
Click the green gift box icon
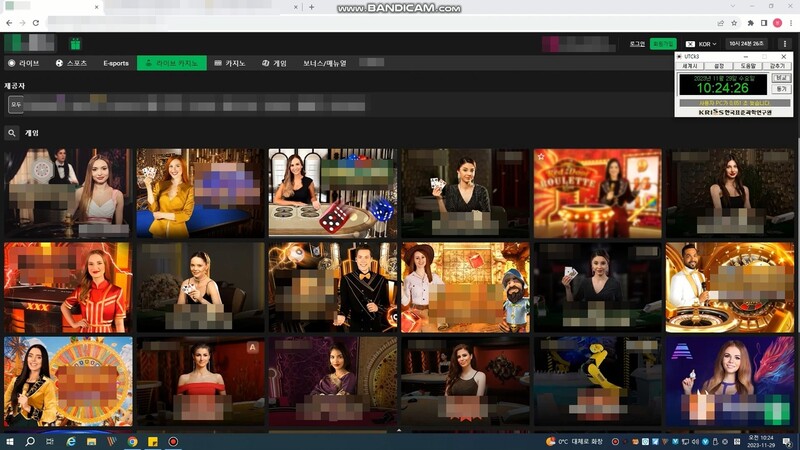pyautogui.click(x=75, y=44)
